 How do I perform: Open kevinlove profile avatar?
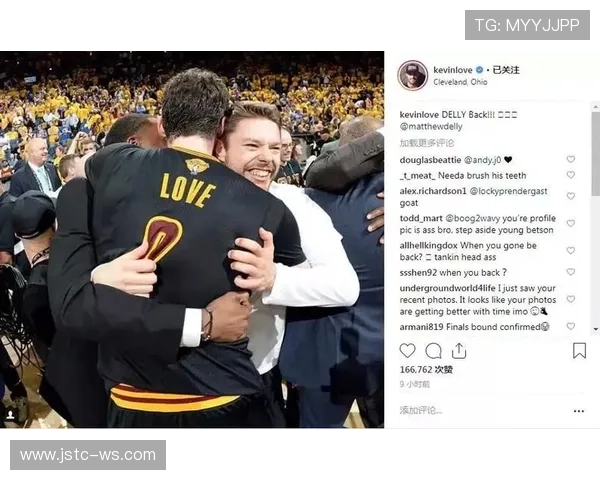point(412,75)
